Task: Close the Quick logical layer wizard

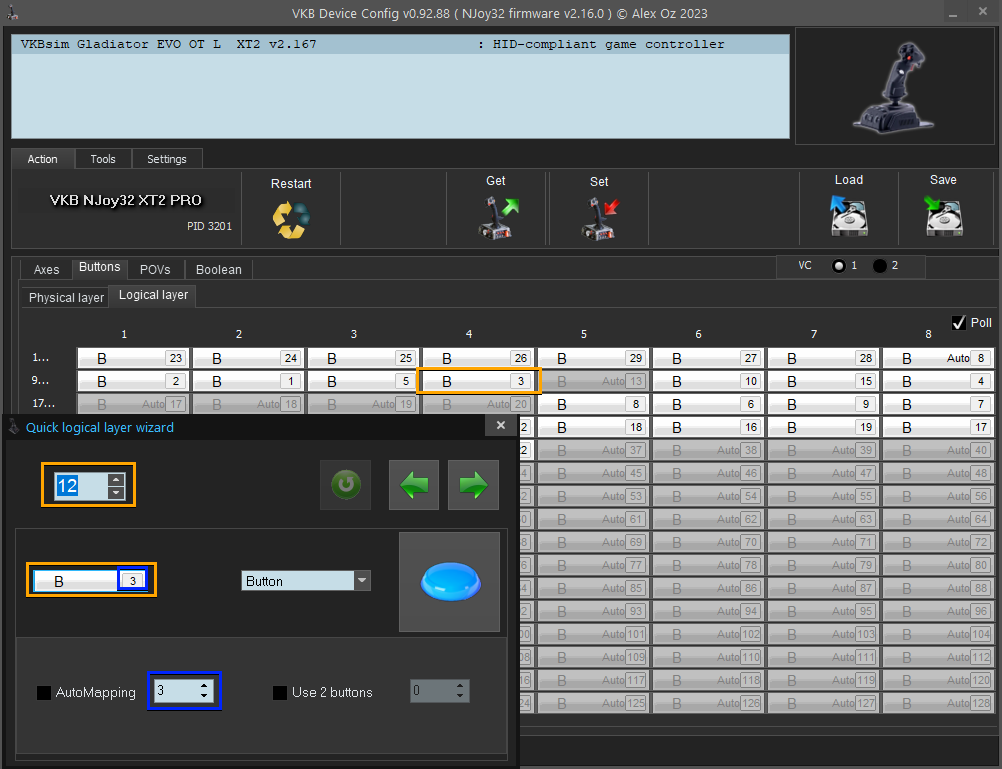Action: [x=501, y=426]
